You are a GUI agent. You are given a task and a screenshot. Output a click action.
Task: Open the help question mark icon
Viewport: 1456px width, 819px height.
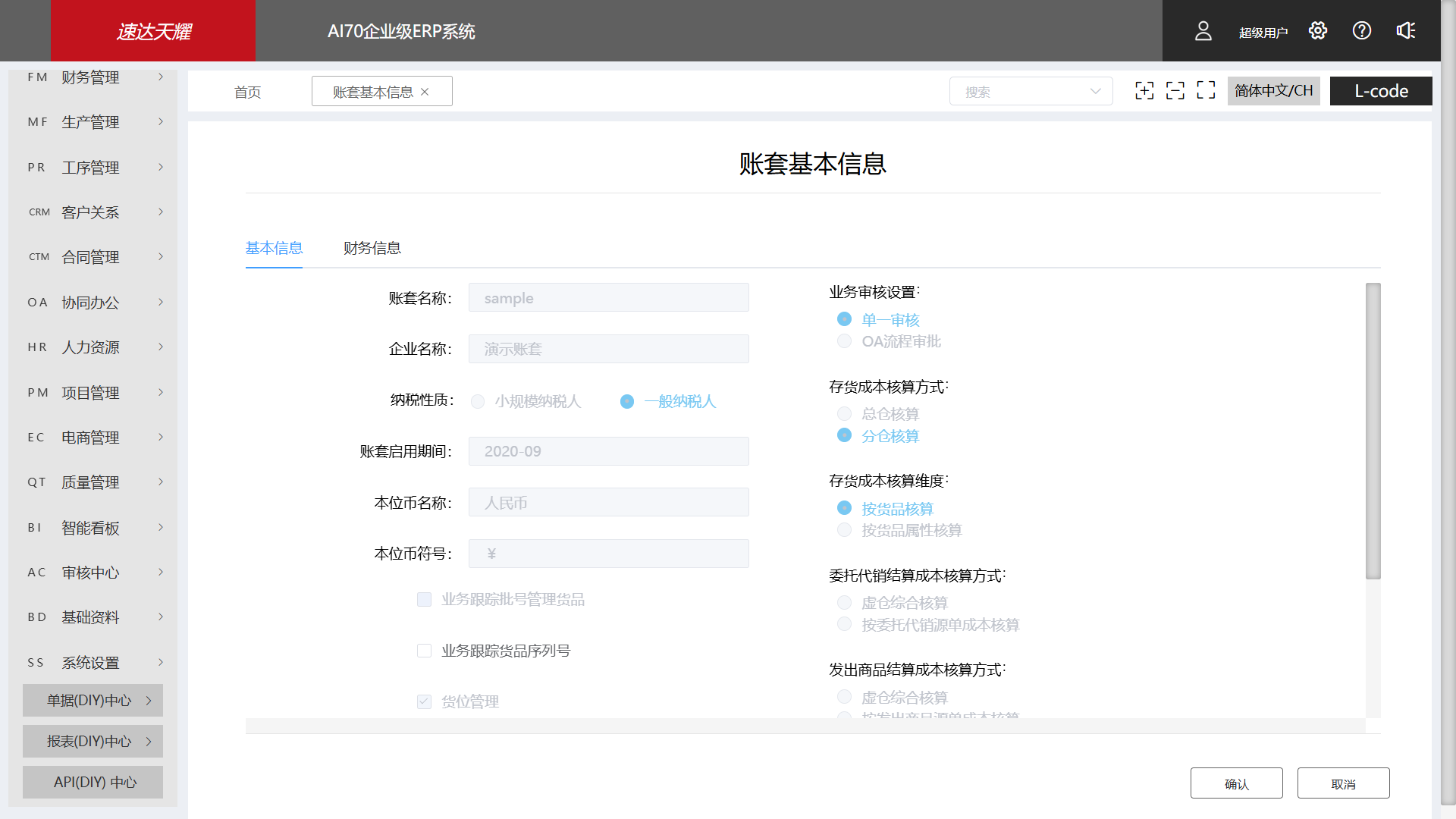(x=1362, y=30)
